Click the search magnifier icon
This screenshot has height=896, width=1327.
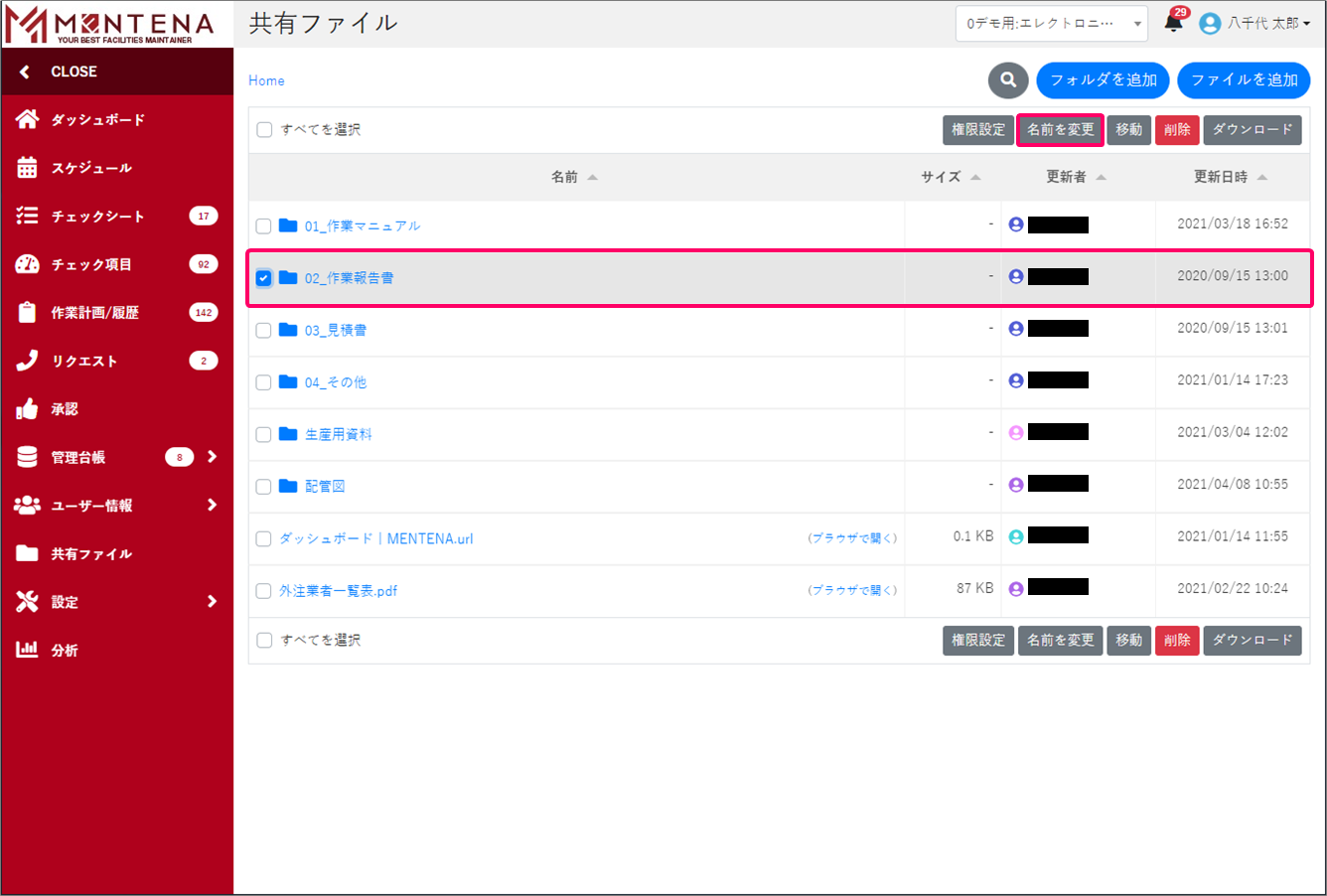(1008, 80)
